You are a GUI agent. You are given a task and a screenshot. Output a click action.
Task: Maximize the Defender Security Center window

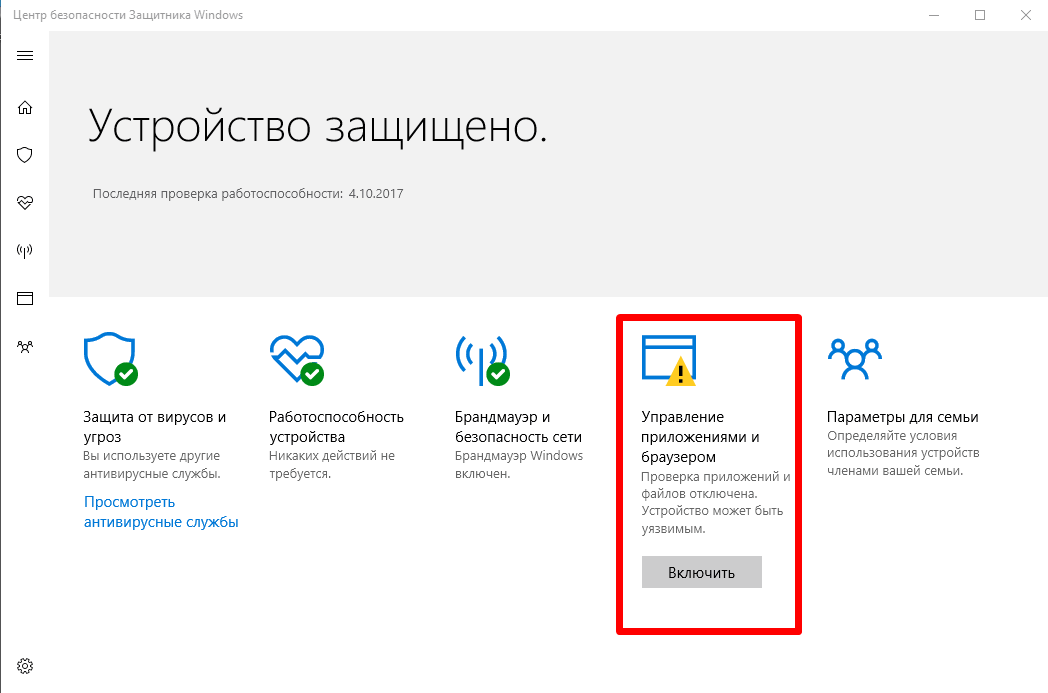[980, 15]
